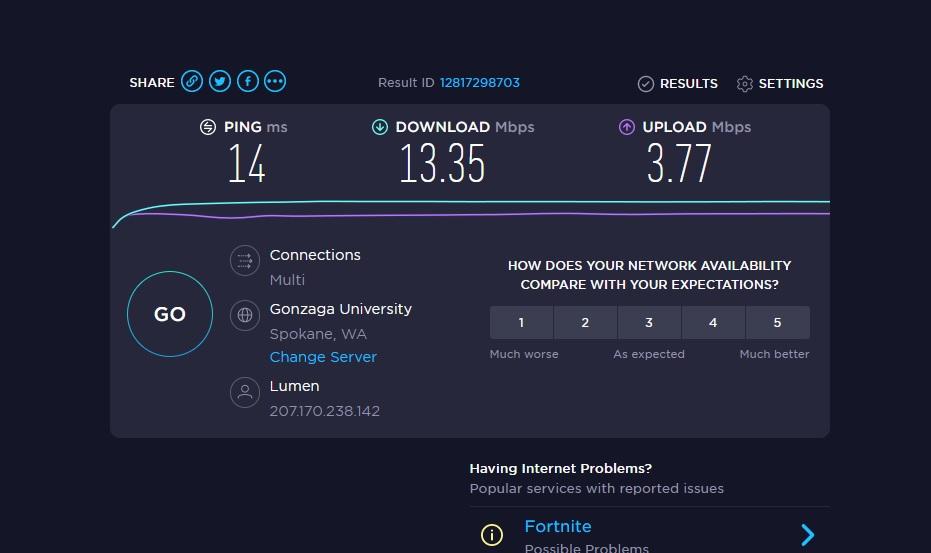Select rating 4 for network availability

(713, 323)
